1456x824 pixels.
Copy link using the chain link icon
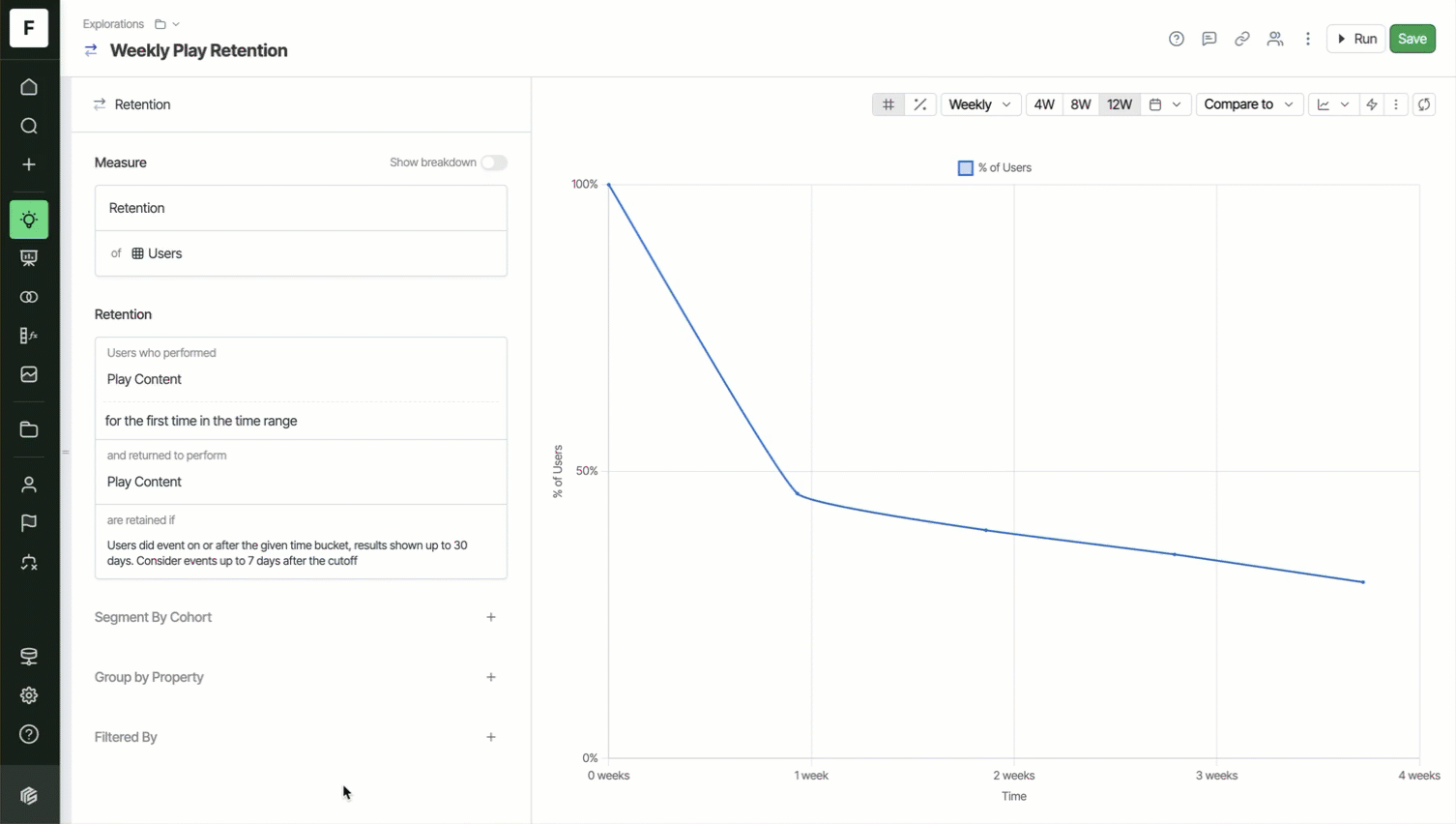1241,39
